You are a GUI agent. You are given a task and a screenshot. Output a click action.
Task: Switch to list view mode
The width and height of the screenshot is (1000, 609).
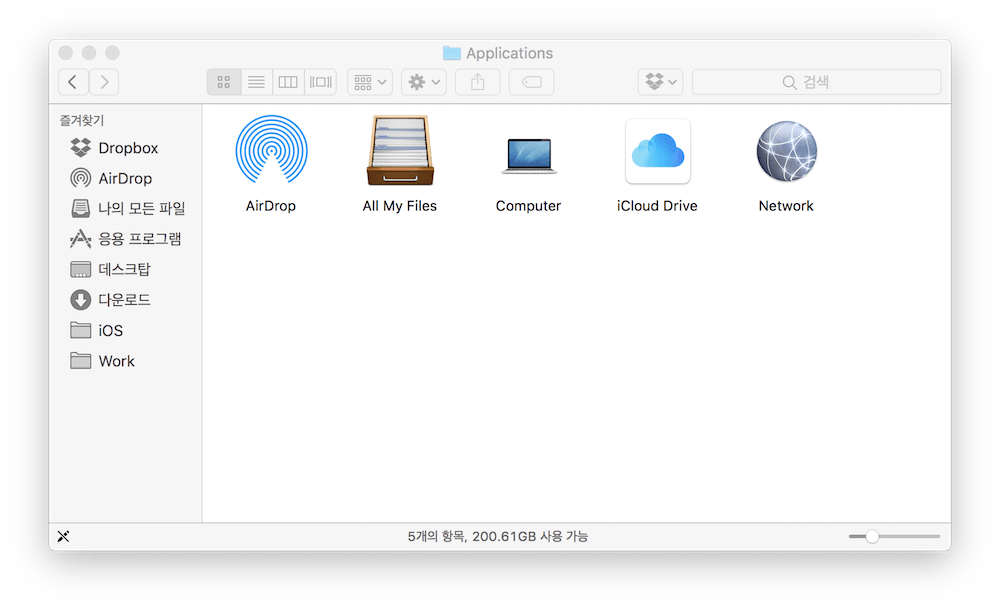pyautogui.click(x=256, y=82)
